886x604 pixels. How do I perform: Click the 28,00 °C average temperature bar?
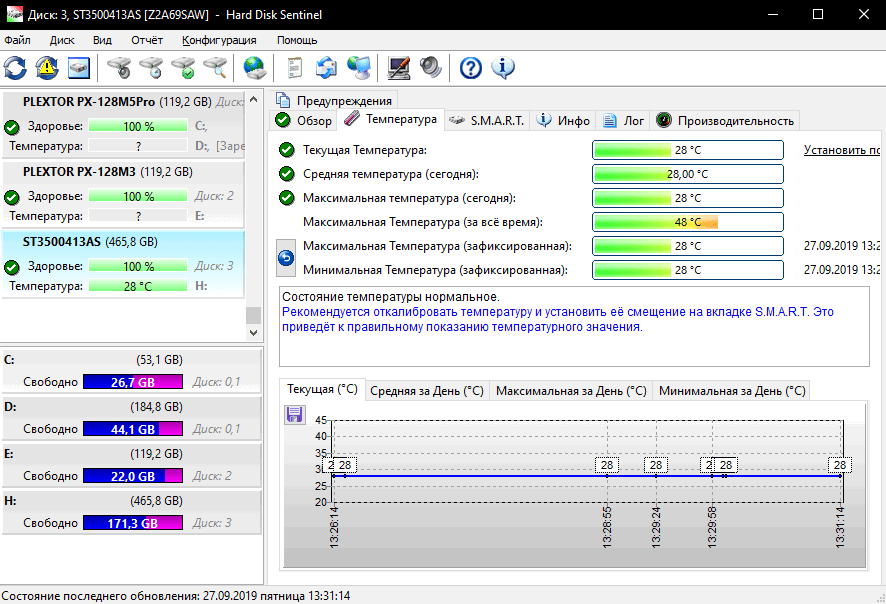[x=688, y=174]
